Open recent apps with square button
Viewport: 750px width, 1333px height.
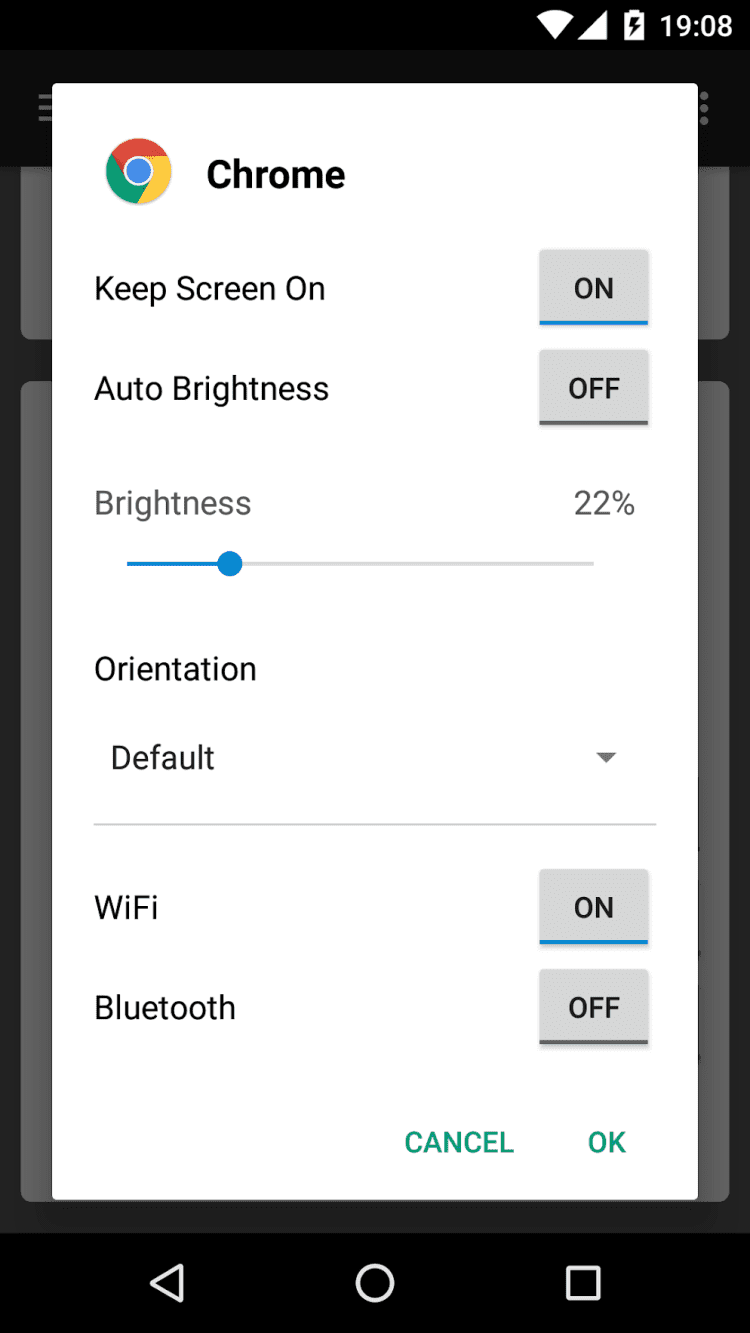coord(582,1282)
